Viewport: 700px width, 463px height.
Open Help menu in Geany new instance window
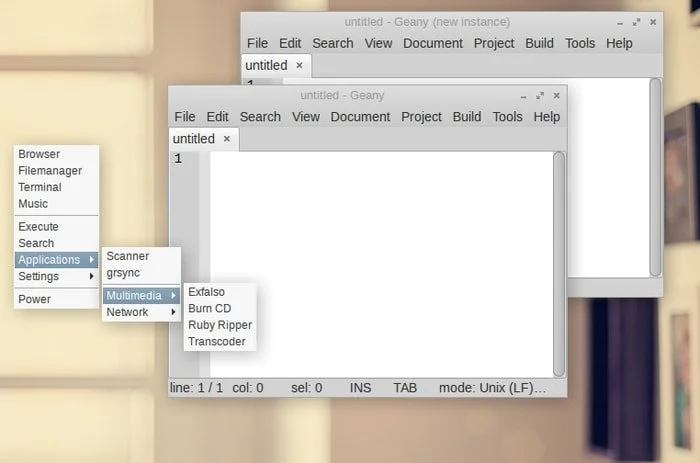point(619,43)
